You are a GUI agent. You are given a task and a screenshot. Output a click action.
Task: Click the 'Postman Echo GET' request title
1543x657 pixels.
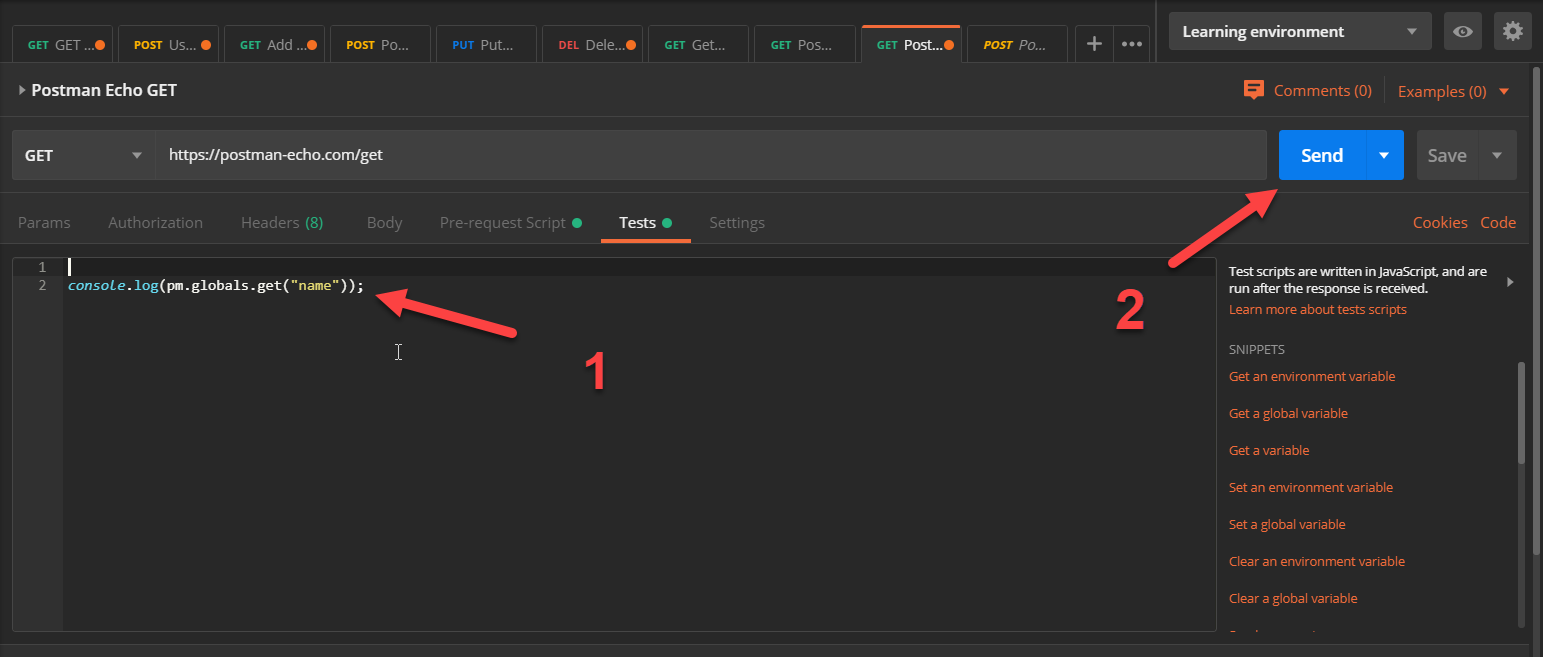coord(104,90)
